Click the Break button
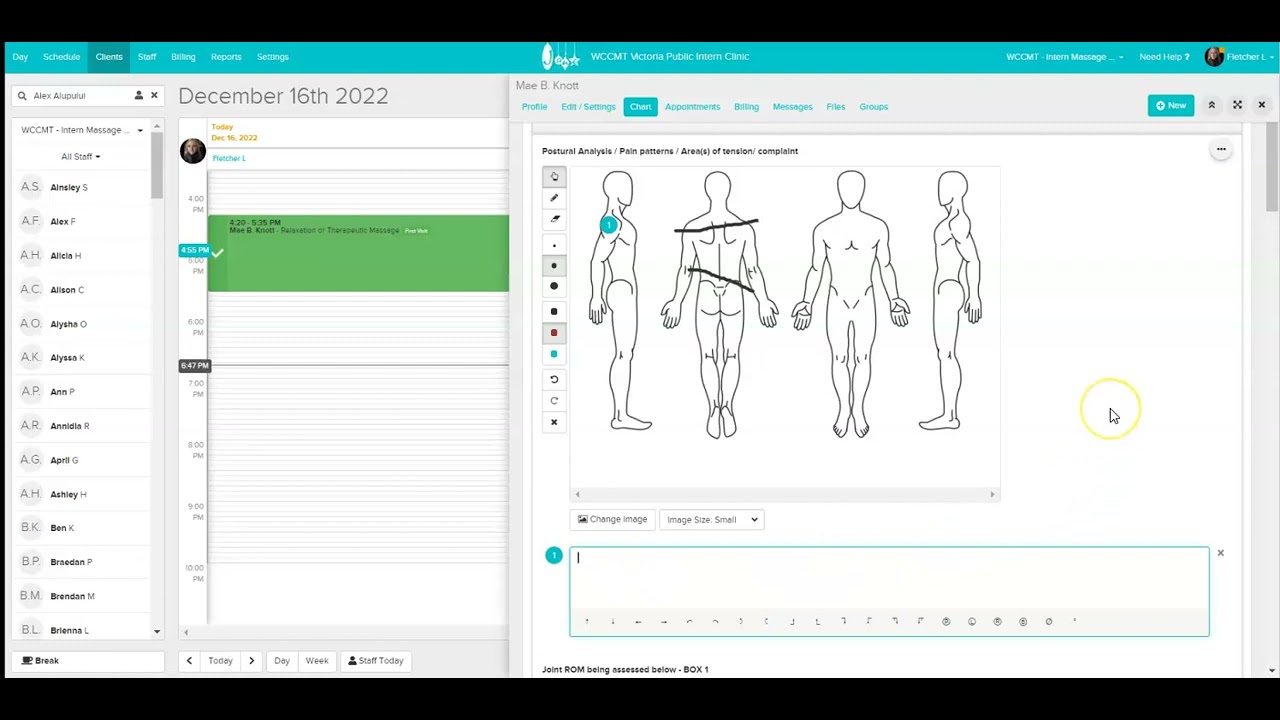The width and height of the screenshot is (1280, 720). tap(88, 661)
